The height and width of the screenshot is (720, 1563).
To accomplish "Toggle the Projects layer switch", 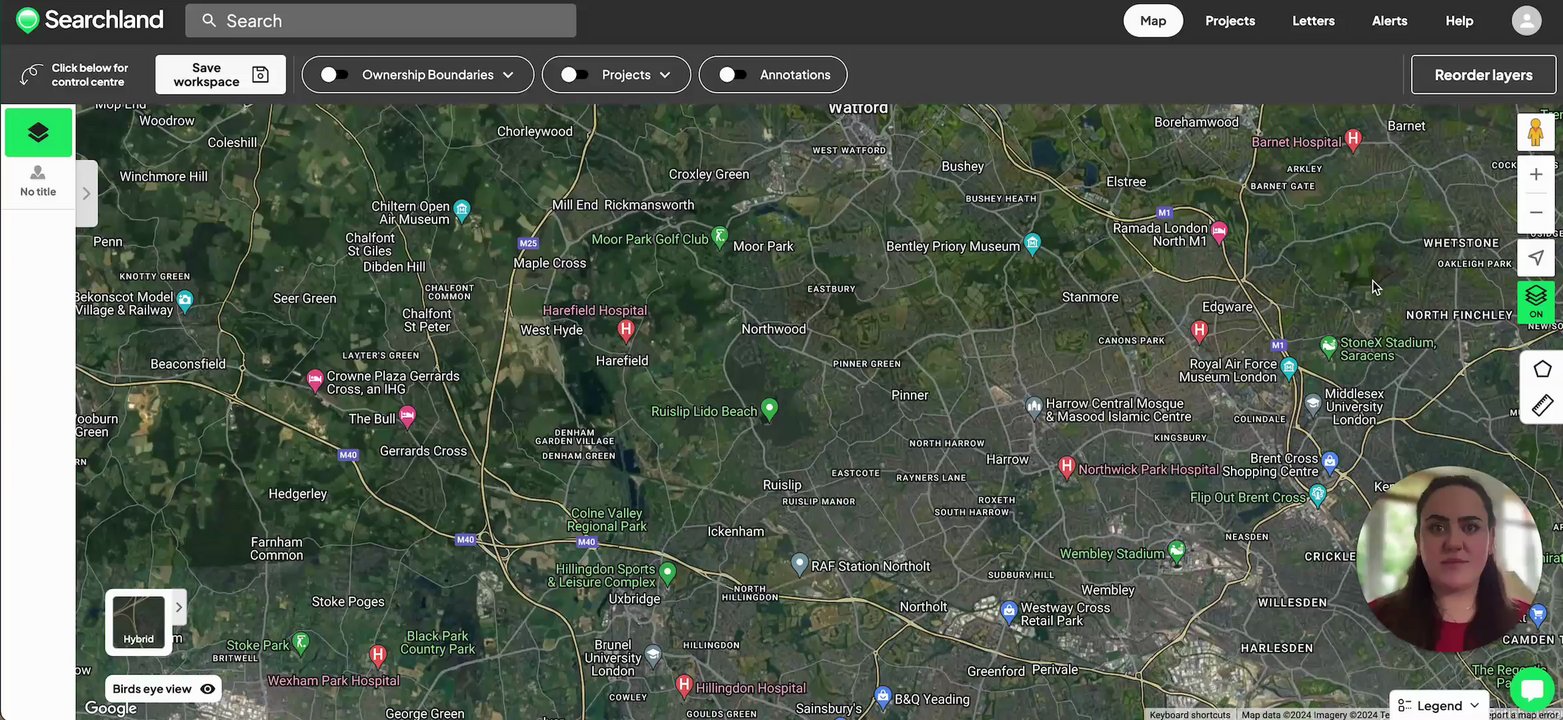I will 574,75.
